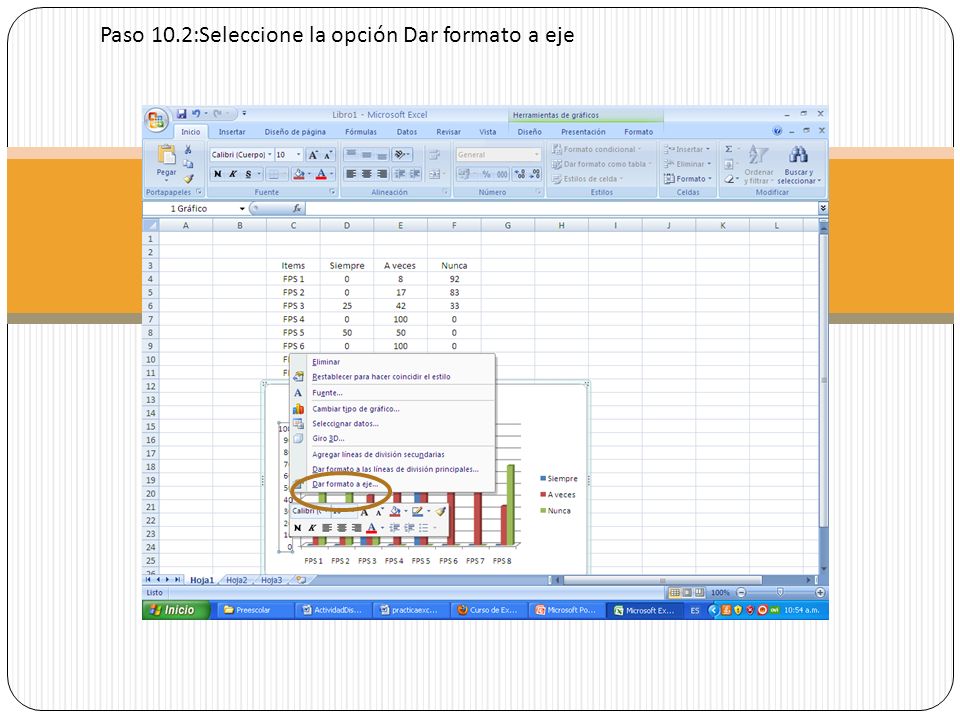Click the Pegar paste icon
Image resolution: width=960 pixels, height=720 pixels.
point(166,156)
